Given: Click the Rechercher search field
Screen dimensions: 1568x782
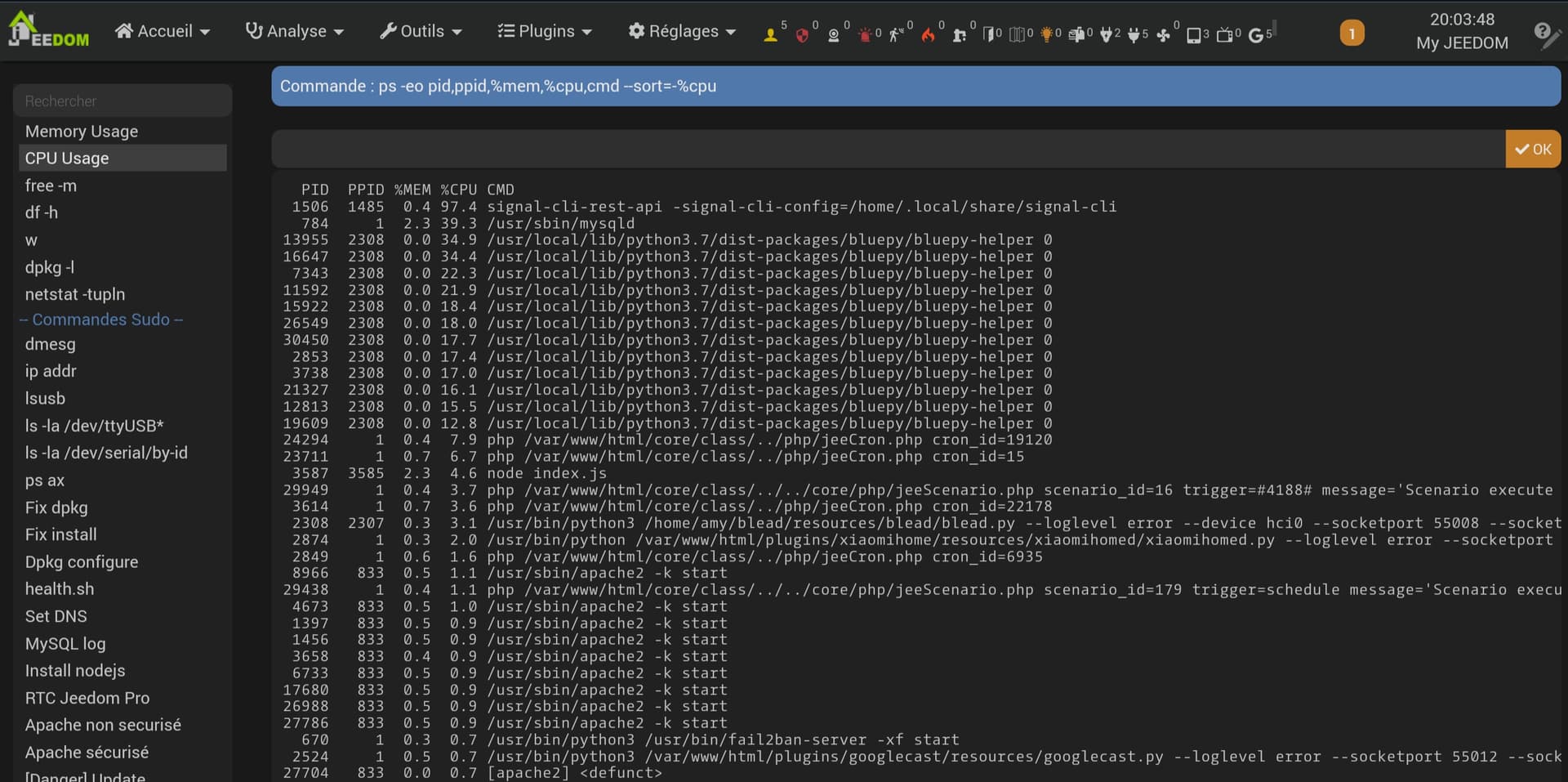Looking at the screenshot, I should click(x=122, y=101).
